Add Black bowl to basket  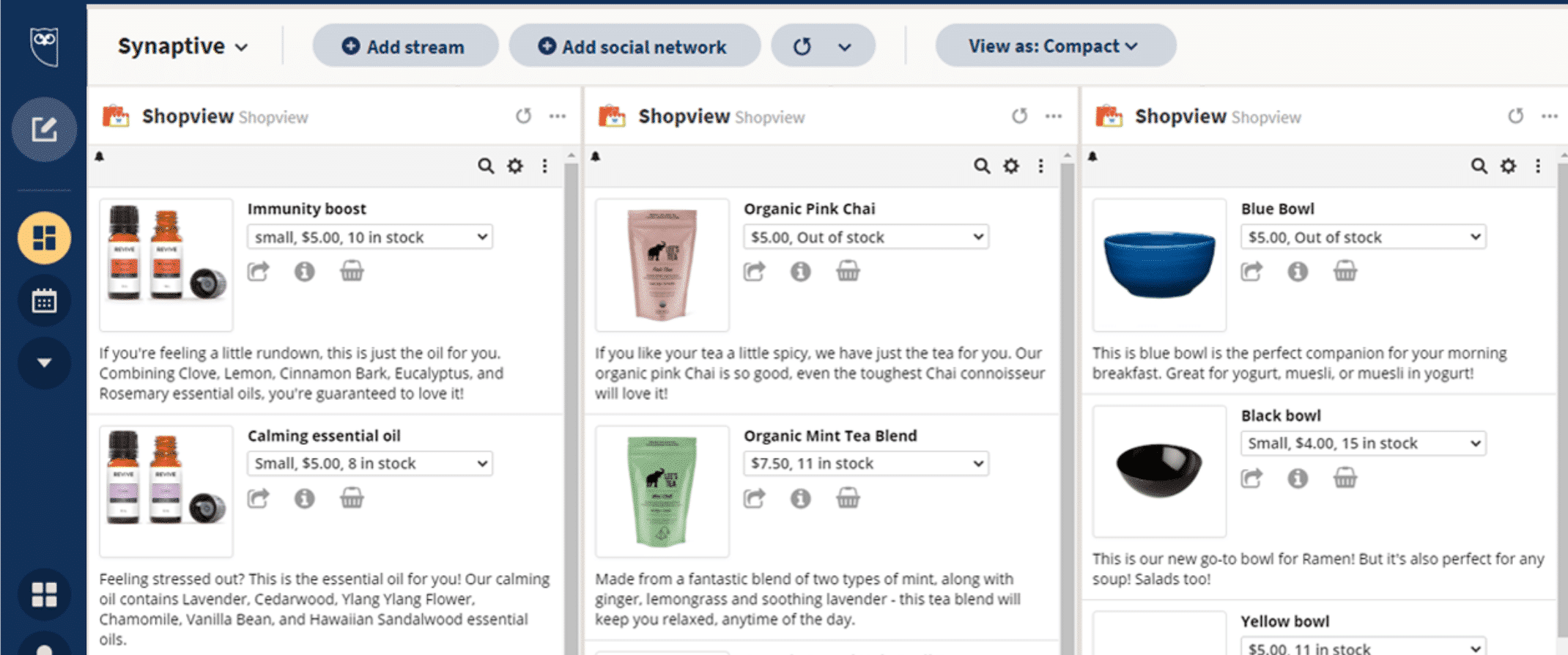[1345, 478]
